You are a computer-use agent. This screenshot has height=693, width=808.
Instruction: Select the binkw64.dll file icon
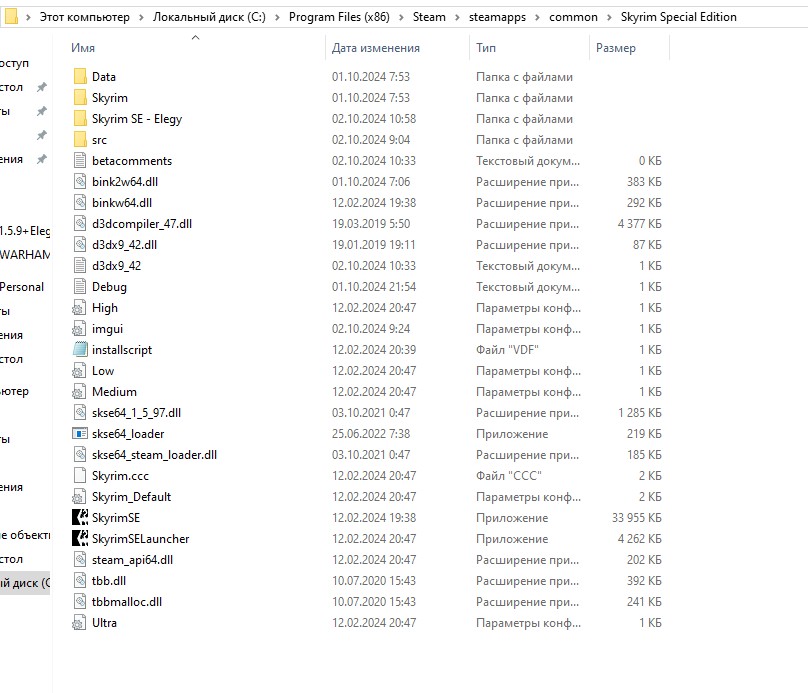tap(80, 203)
